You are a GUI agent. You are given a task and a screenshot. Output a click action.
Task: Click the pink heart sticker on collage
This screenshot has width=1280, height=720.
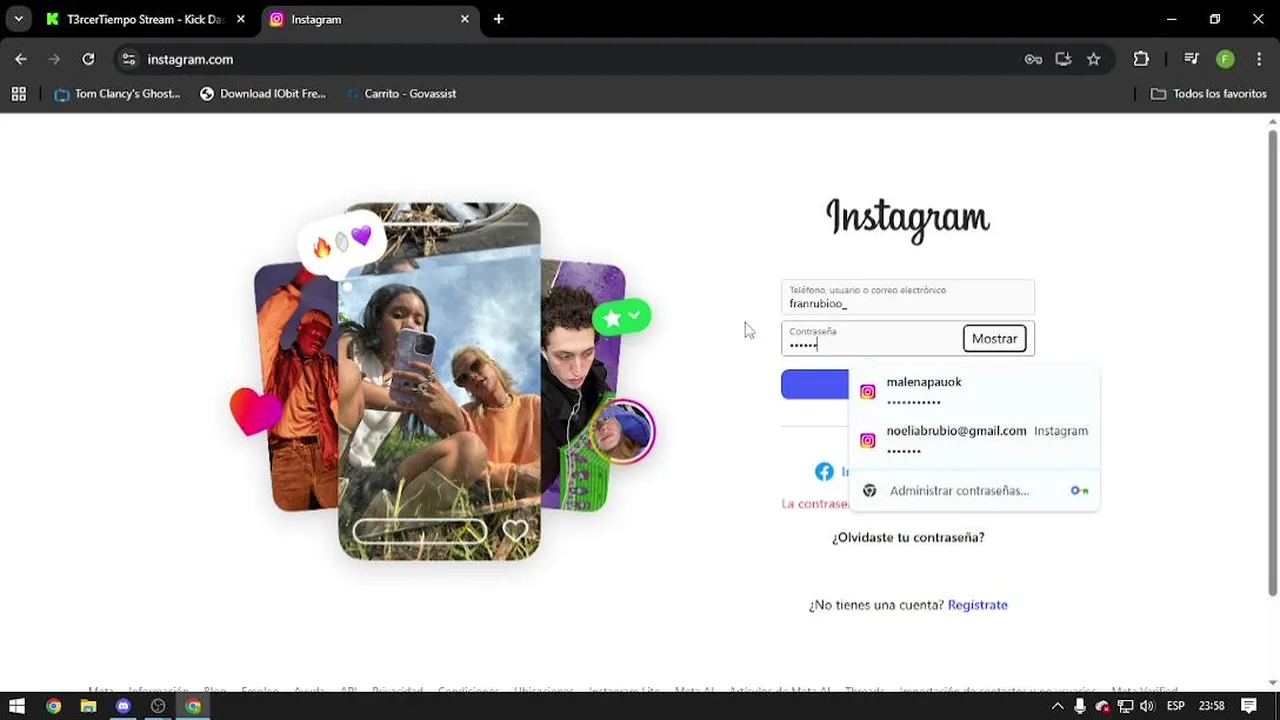pyautogui.click(x=256, y=410)
